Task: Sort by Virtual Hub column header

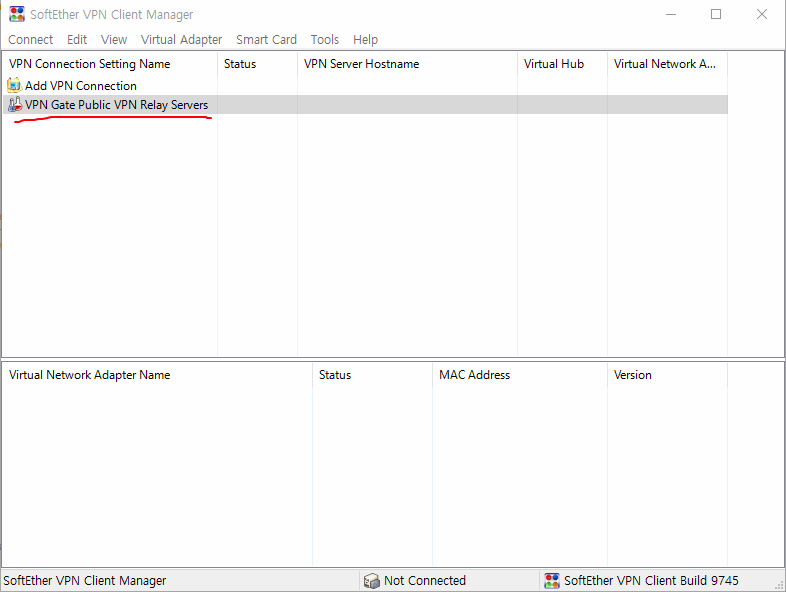Action: pyautogui.click(x=562, y=64)
